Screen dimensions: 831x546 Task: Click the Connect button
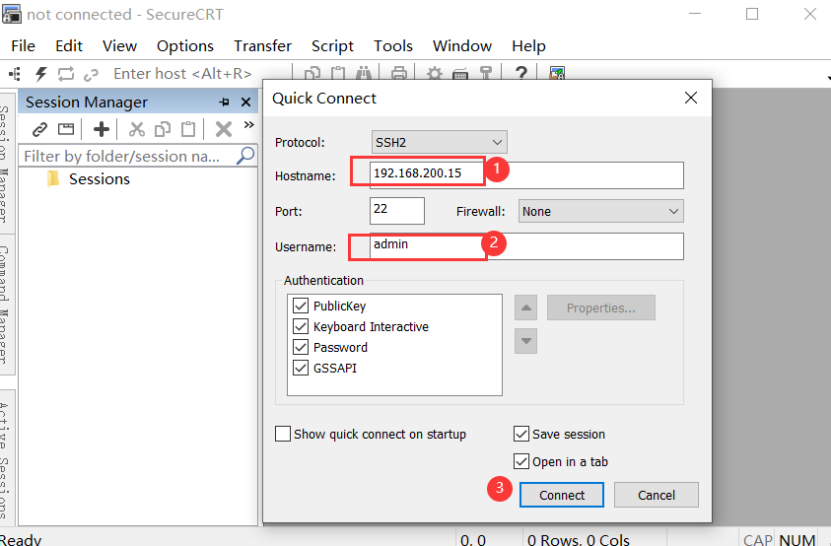coord(562,495)
